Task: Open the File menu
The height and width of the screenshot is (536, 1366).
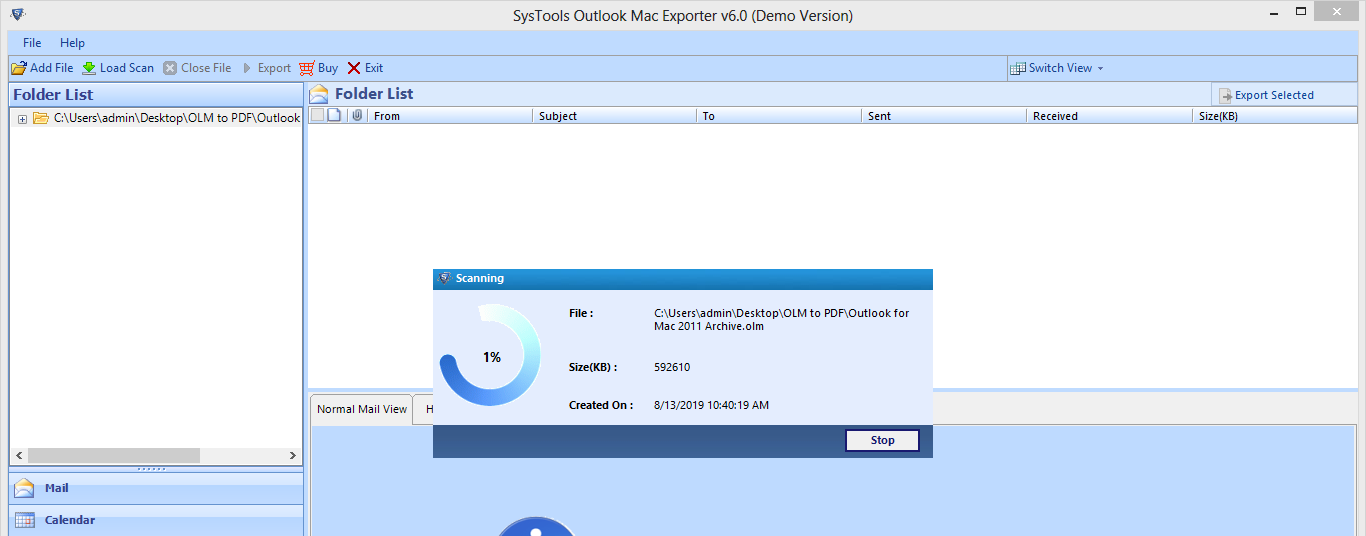Action: click(x=32, y=43)
